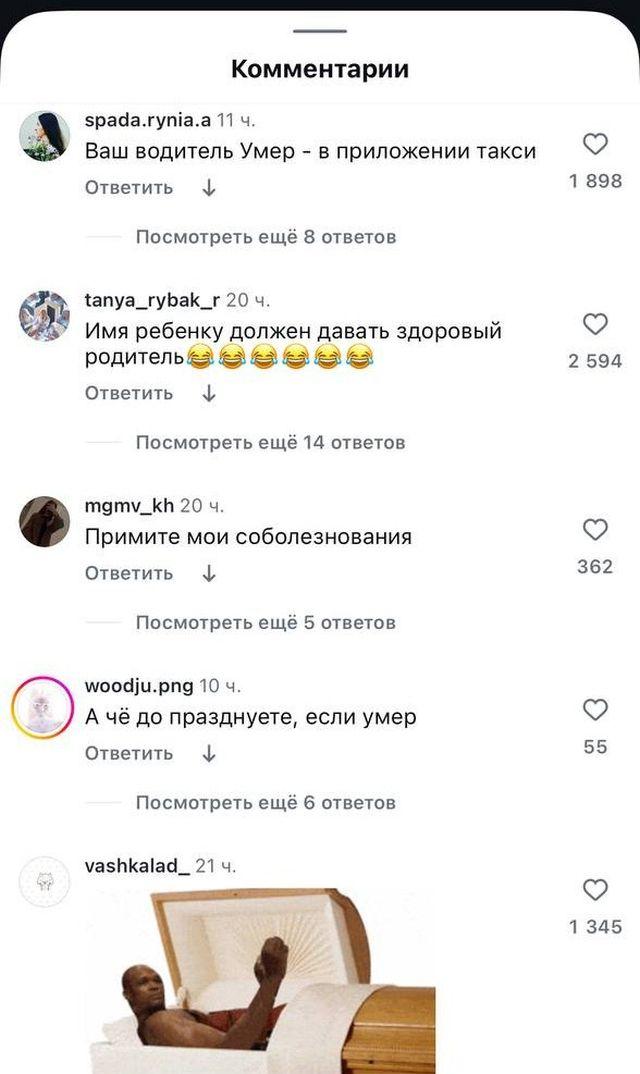Viewport: 640px width, 1074px height.
Task: Tap the sheet drag handle above Комментарии
Action: pos(320,31)
